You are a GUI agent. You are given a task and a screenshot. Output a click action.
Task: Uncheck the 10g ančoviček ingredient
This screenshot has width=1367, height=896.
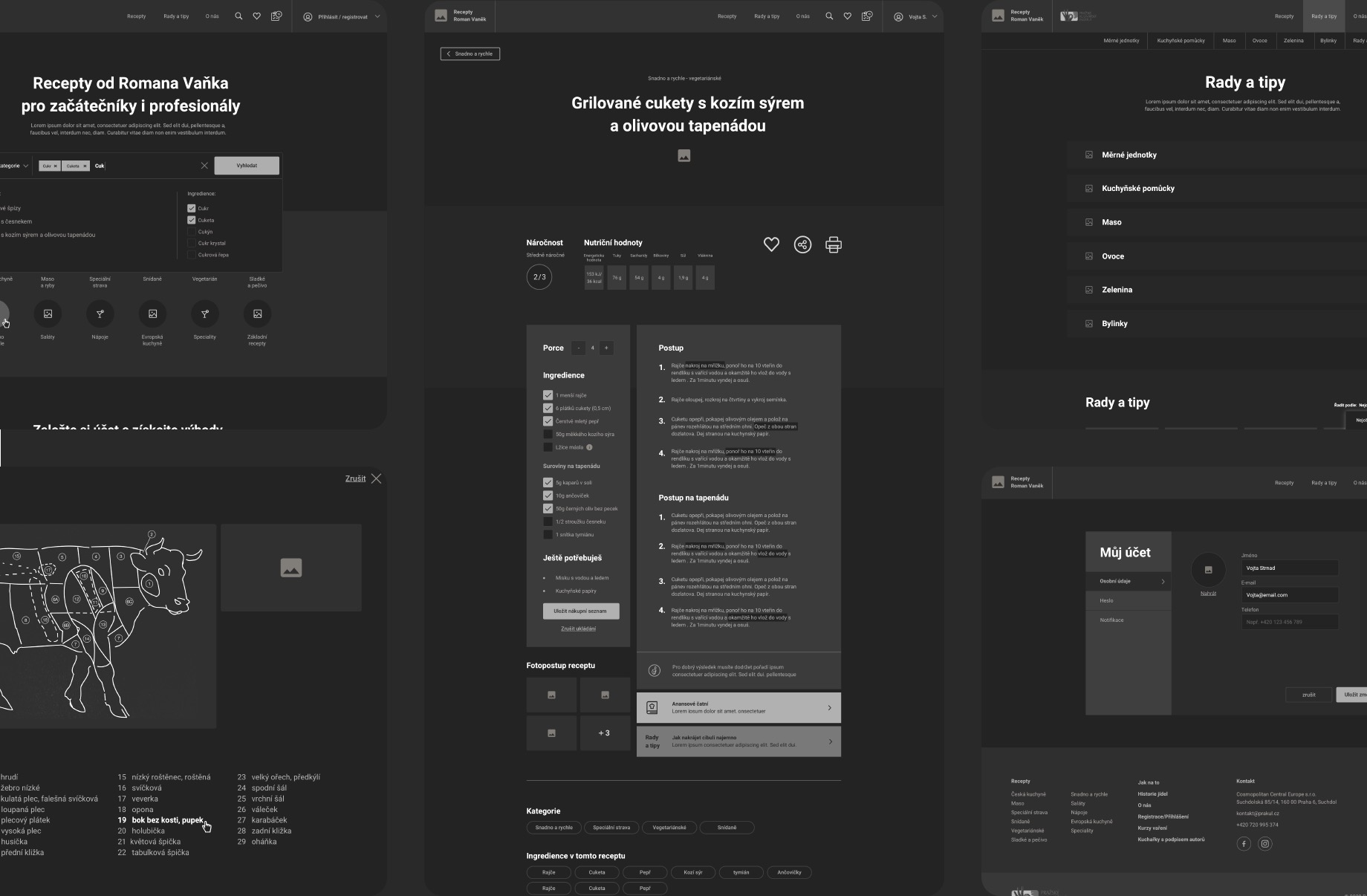coord(548,496)
